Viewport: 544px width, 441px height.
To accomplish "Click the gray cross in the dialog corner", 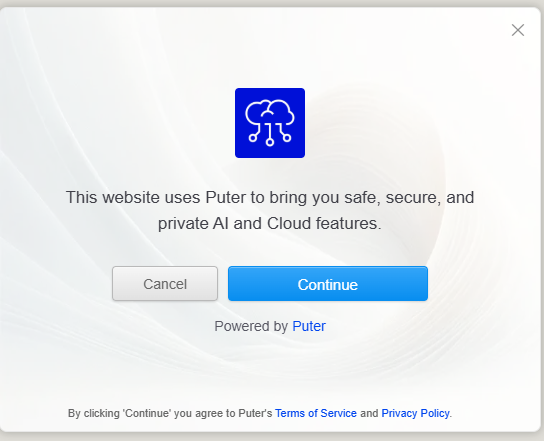I will coord(518,30).
